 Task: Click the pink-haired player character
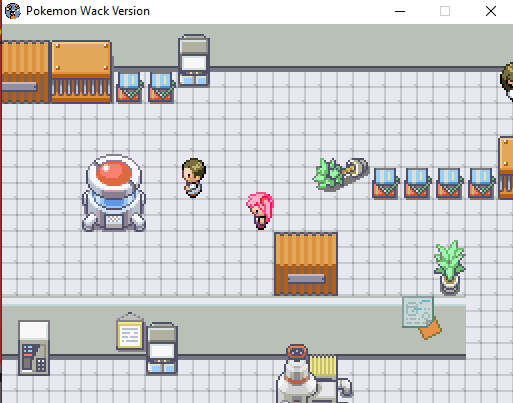[260, 211]
